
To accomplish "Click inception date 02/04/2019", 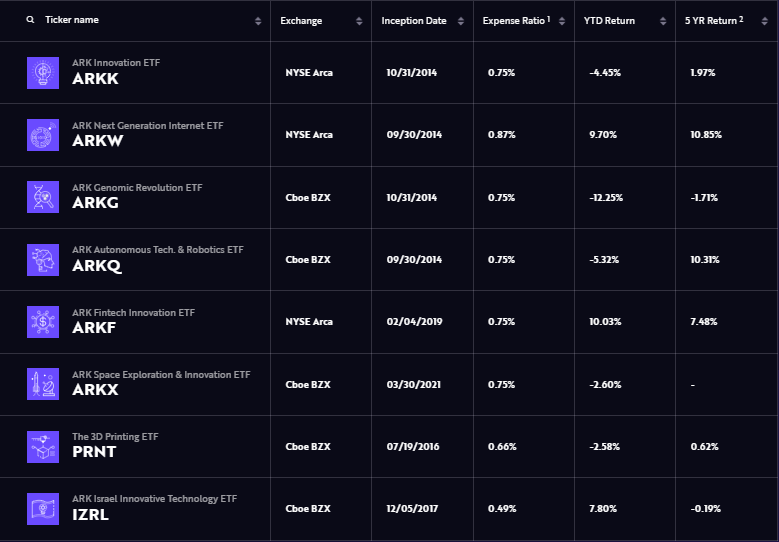I will point(414,322).
